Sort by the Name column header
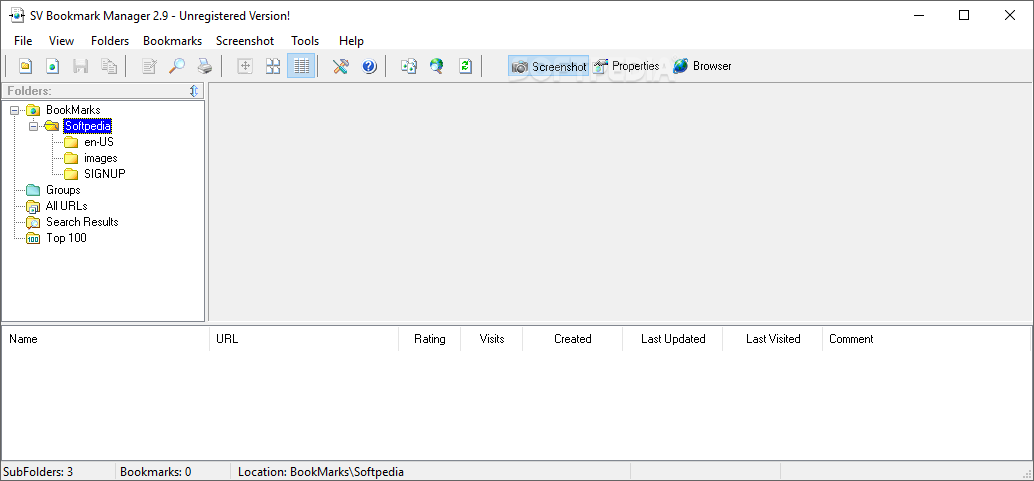 (106, 339)
